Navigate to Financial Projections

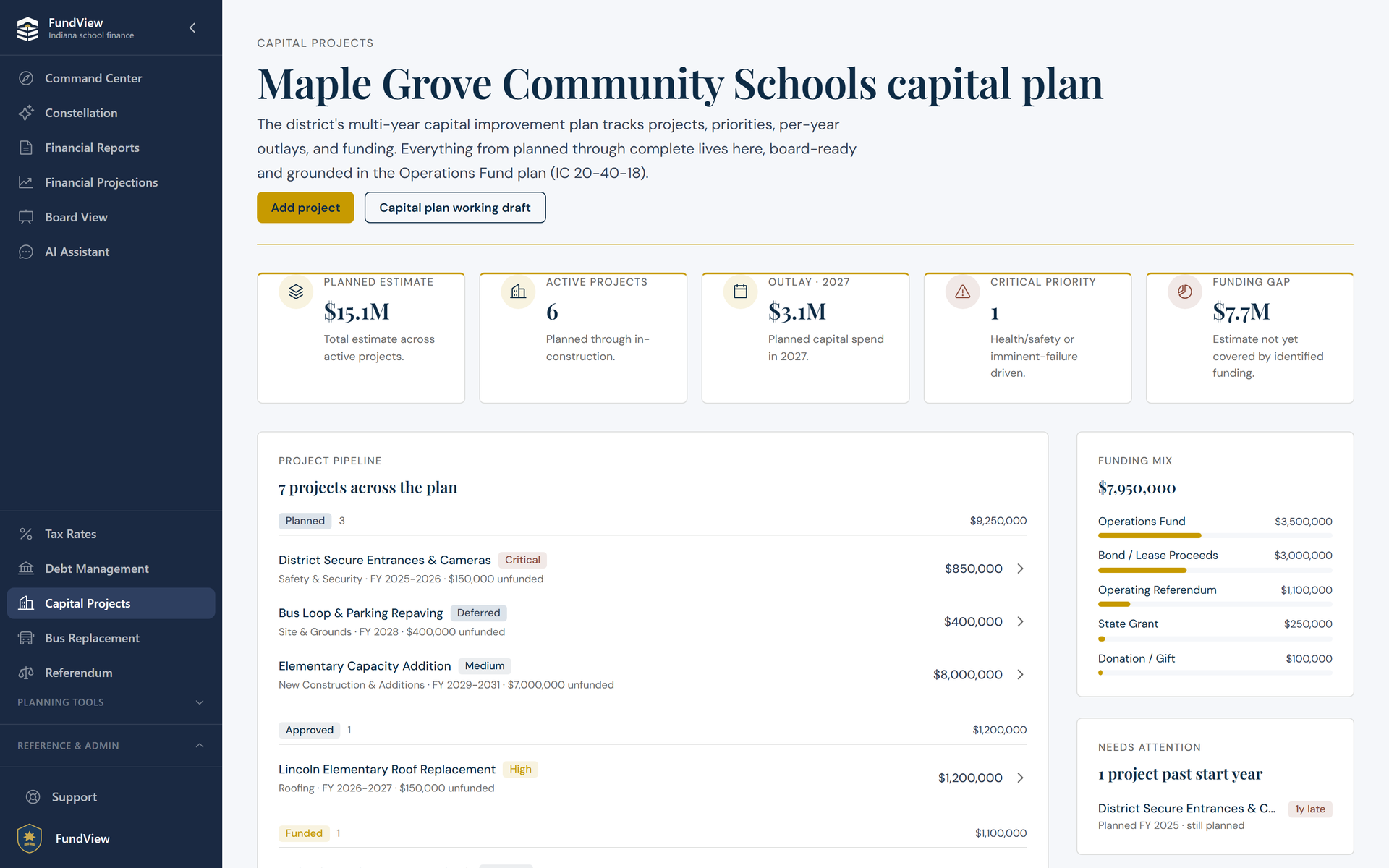tap(111, 182)
